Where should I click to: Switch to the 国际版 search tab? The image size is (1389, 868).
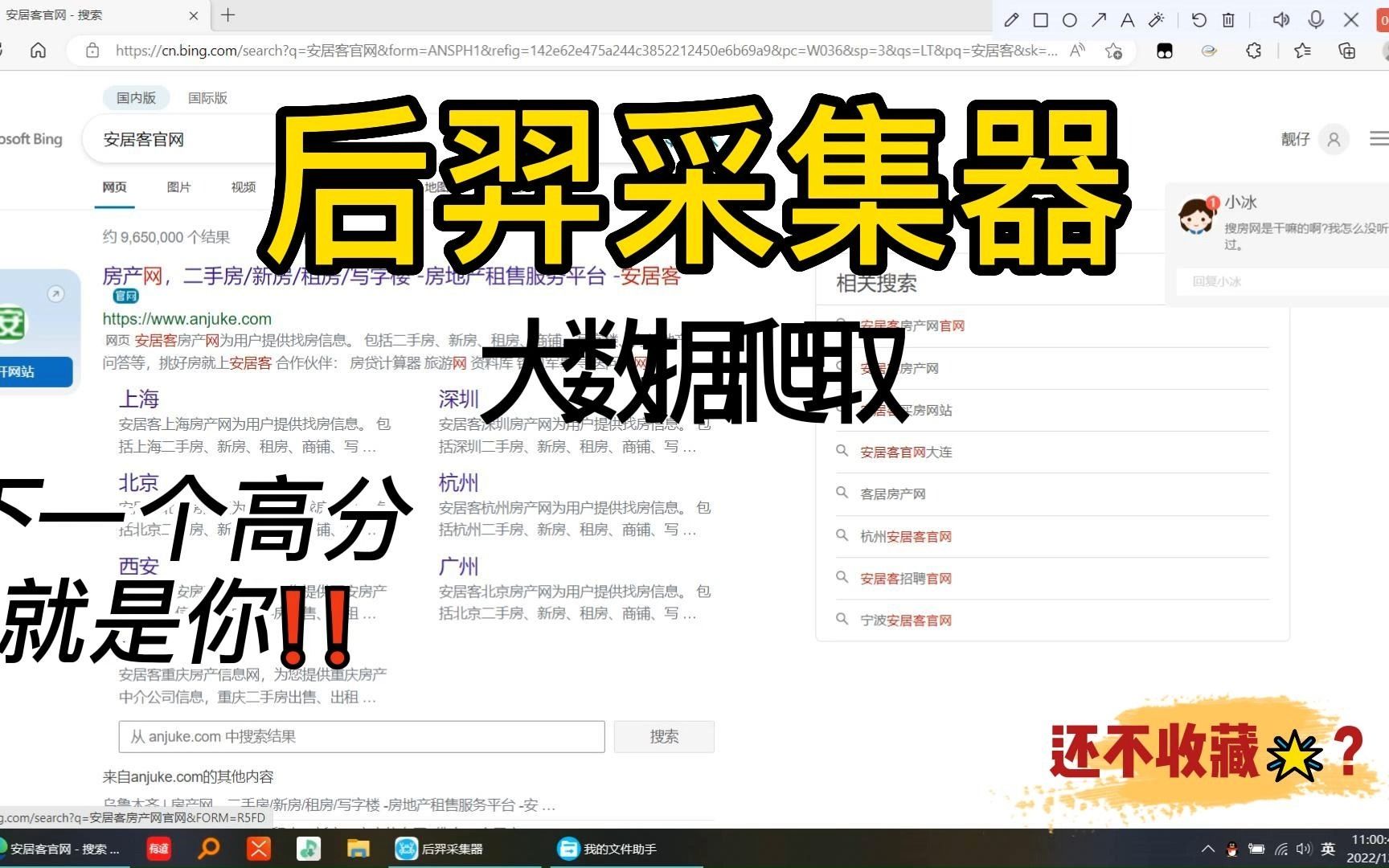click(x=207, y=97)
